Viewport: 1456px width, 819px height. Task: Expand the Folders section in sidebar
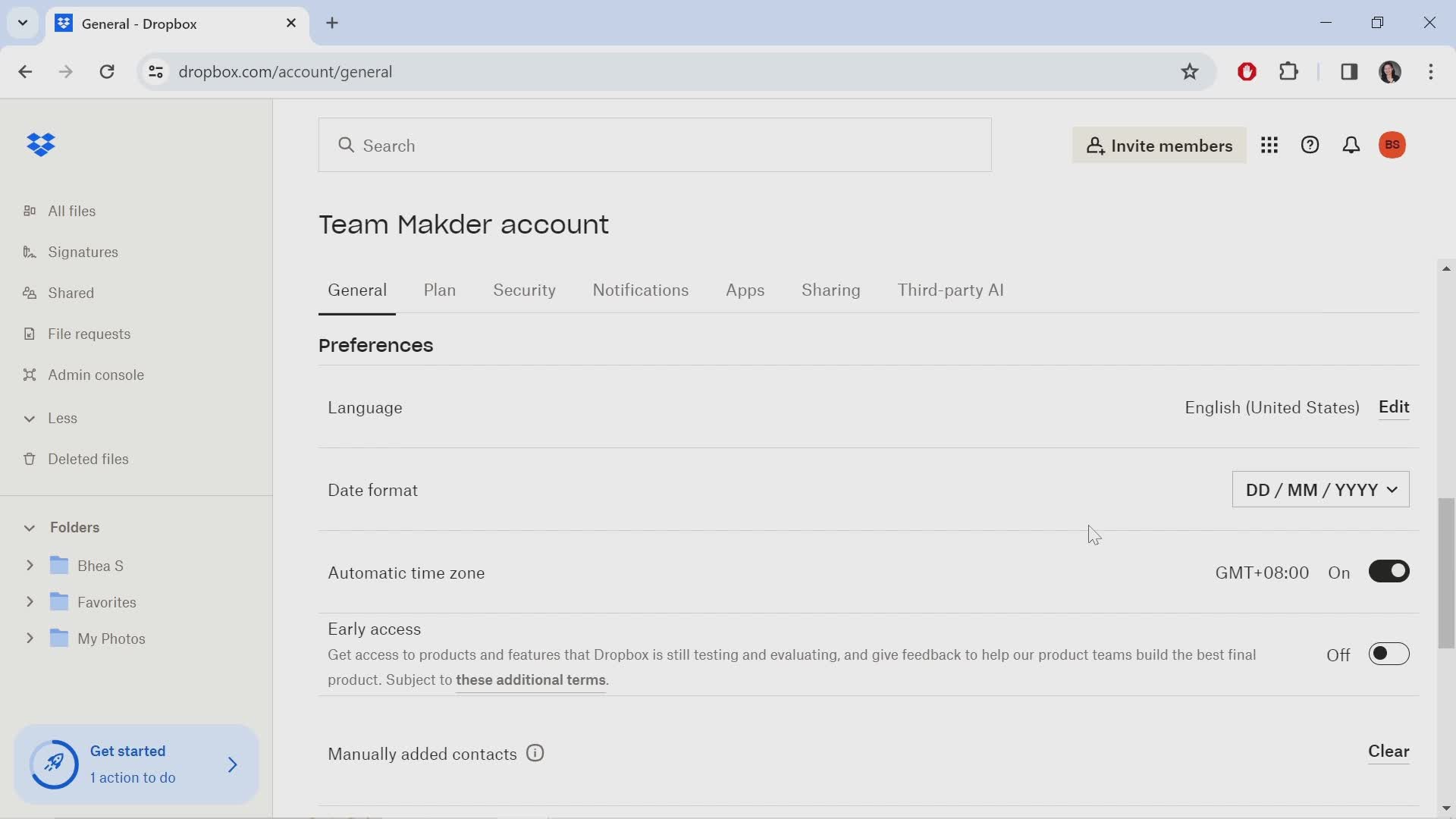28,527
